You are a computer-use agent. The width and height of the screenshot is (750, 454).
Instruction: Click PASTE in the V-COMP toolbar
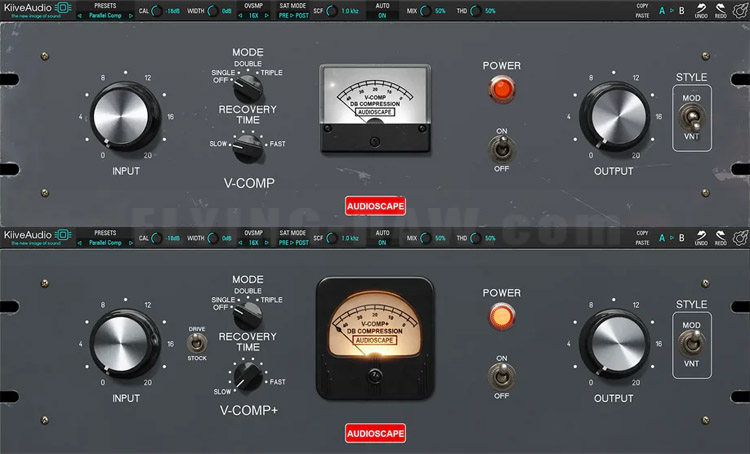(x=642, y=15)
